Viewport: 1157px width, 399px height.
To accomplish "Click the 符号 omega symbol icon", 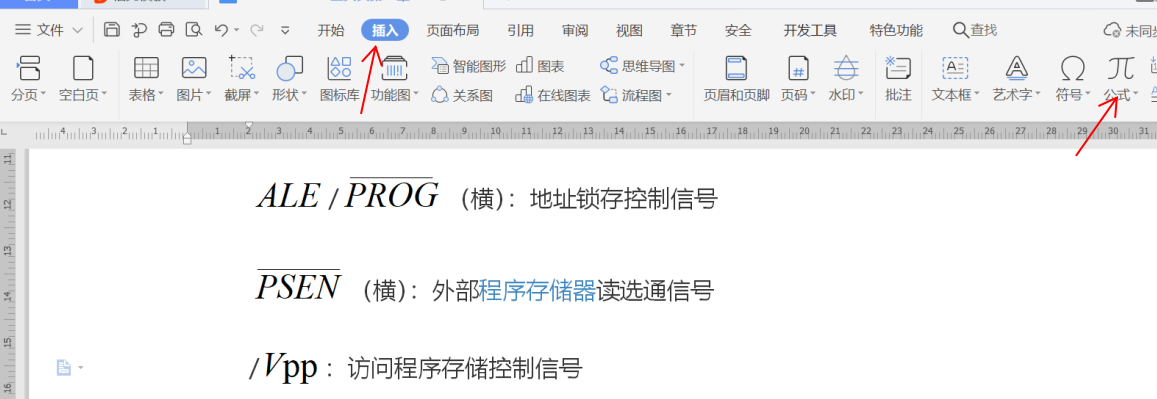I will tap(1072, 69).
